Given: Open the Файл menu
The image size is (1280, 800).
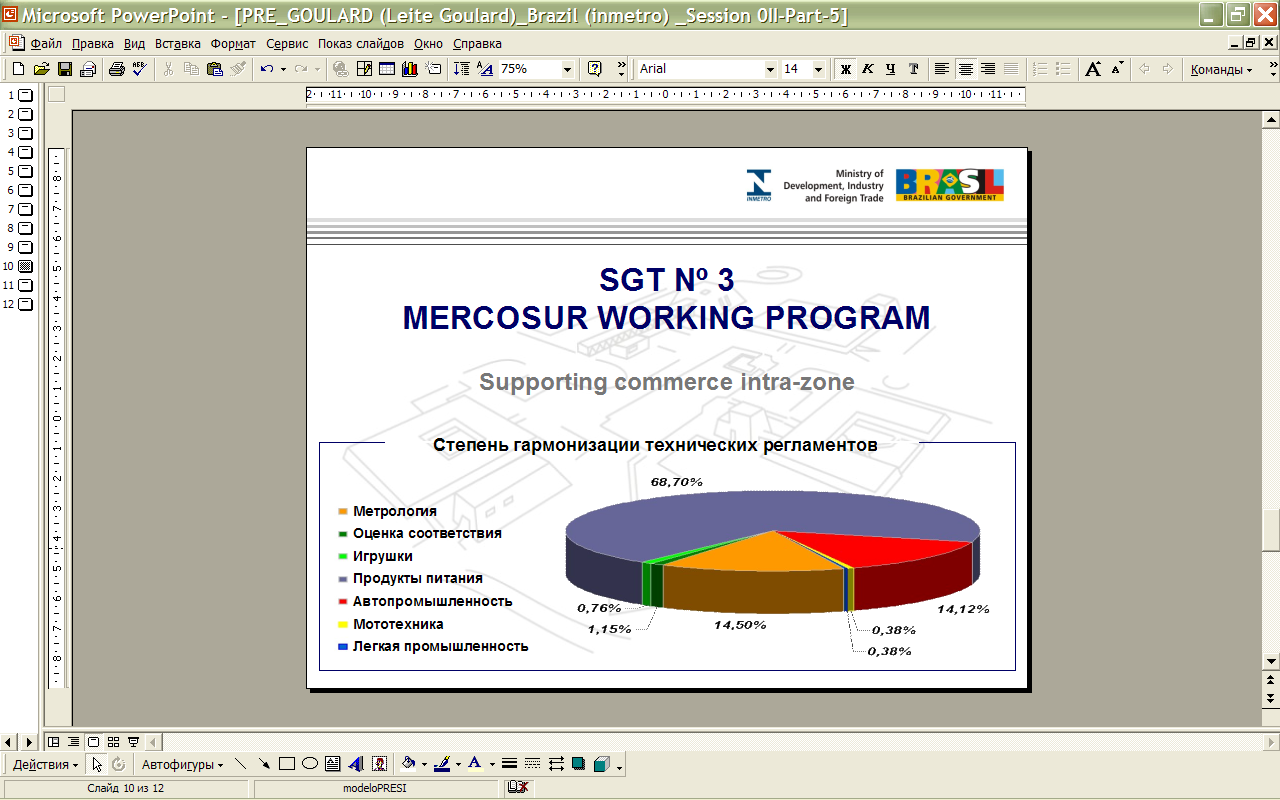Looking at the screenshot, I should click(x=46, y=44).
